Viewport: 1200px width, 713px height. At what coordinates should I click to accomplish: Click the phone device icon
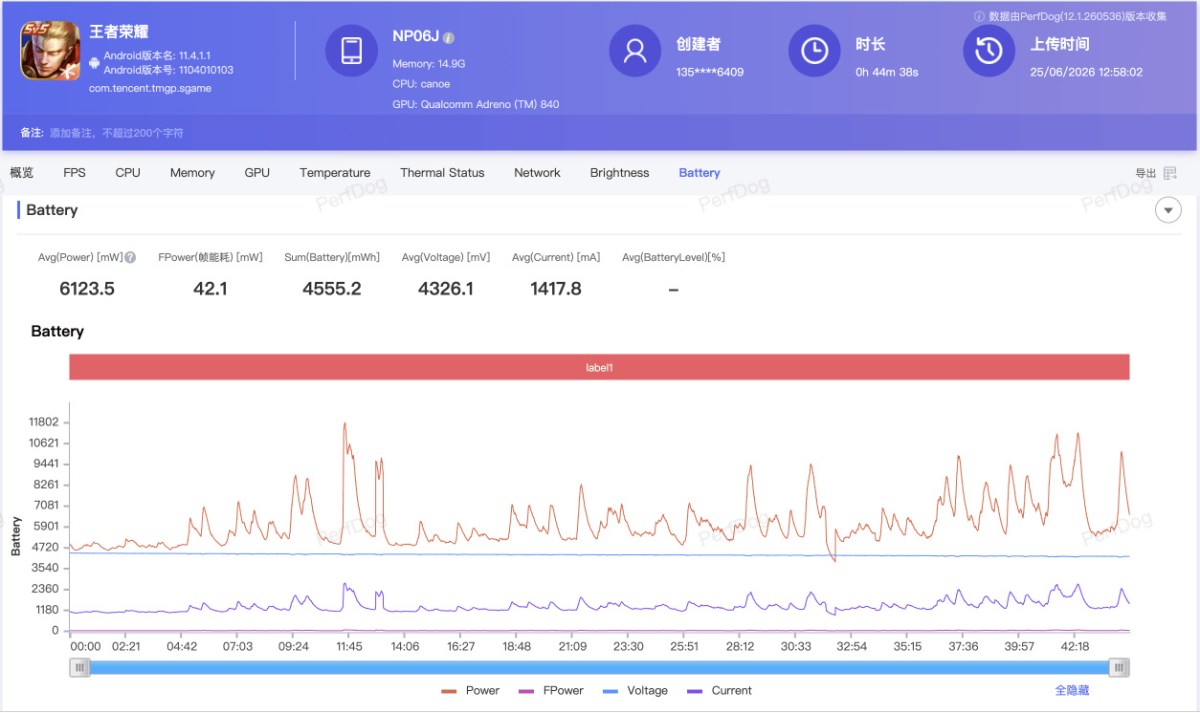click(x=351, y=50)
